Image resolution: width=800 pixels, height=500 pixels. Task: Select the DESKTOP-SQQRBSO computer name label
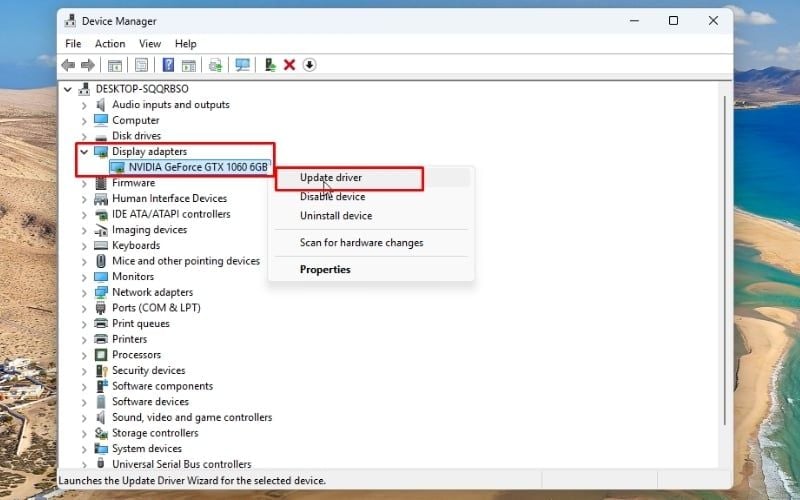[142, 89]
